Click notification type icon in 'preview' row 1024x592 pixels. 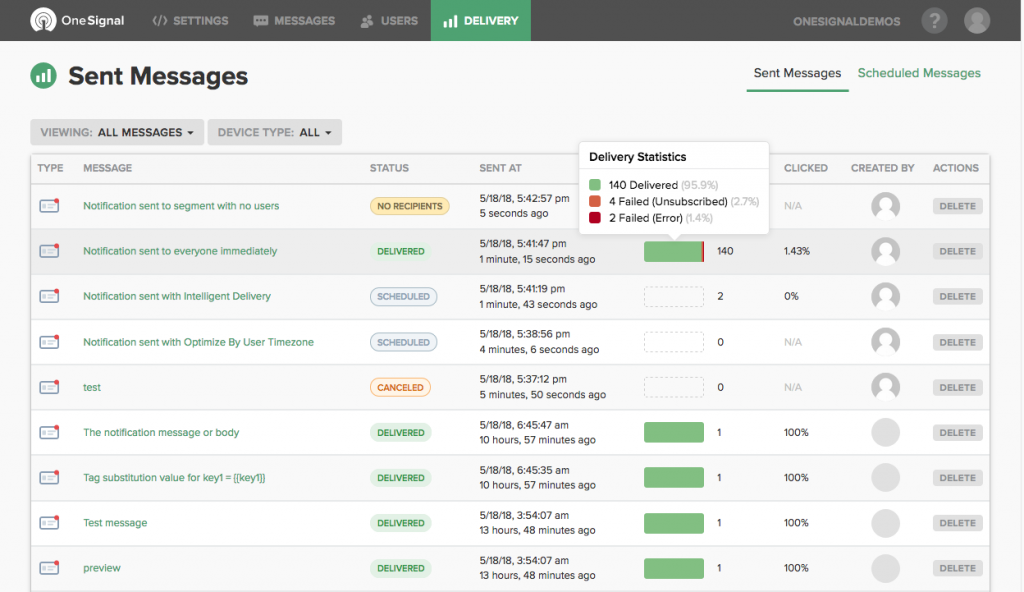(x=49, y=568)
